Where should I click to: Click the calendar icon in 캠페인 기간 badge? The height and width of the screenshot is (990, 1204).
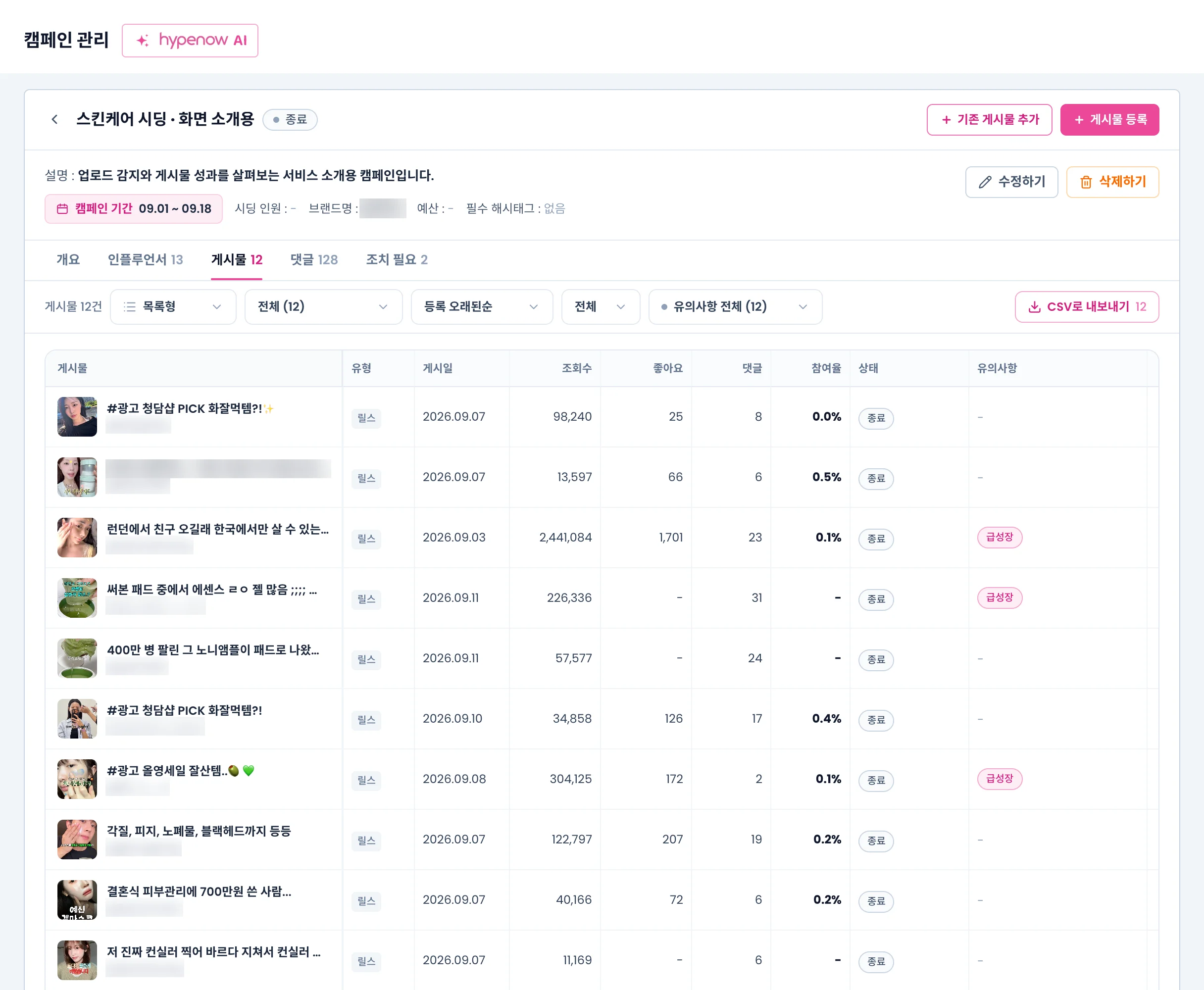coord(62,209)
